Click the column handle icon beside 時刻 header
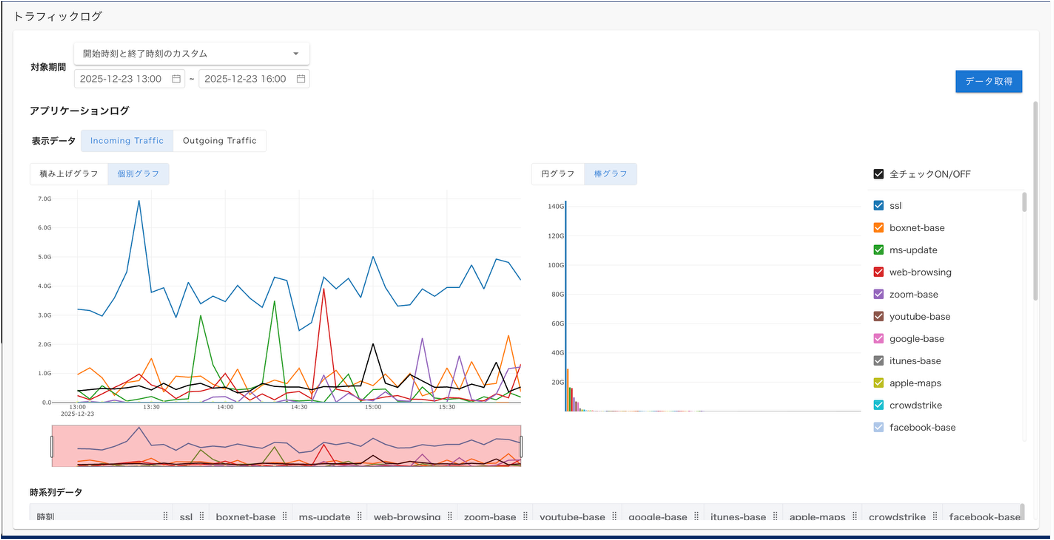The height and width of the screenshot is (540, 1054). [x=166, y=517]
